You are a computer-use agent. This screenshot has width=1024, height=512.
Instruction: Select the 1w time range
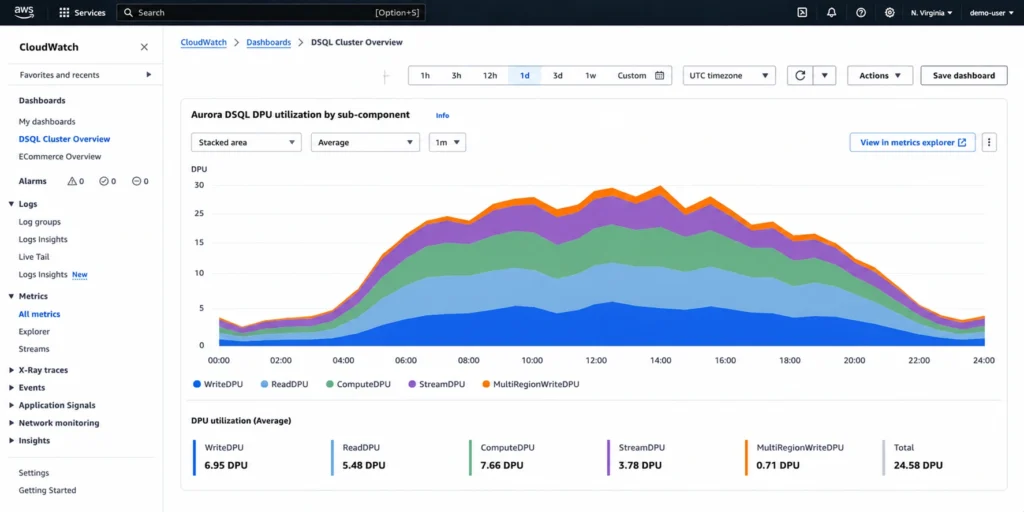coord(590,76)
